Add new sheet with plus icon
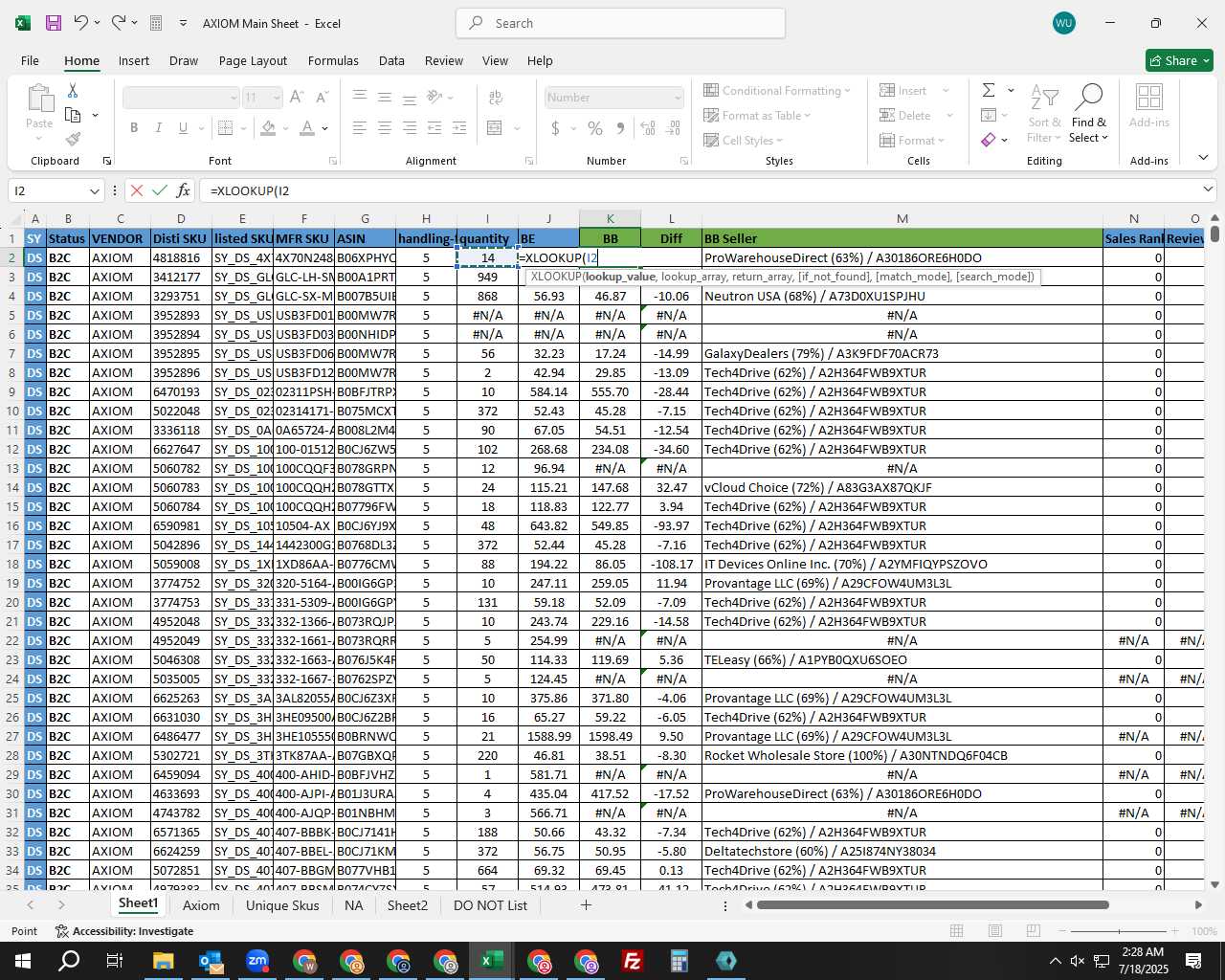 tap(586, 904)
